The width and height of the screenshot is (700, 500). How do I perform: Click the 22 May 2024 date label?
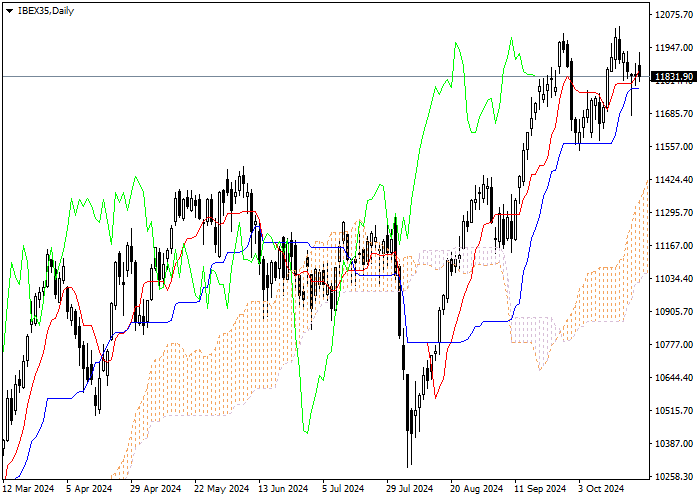(221, 489)
